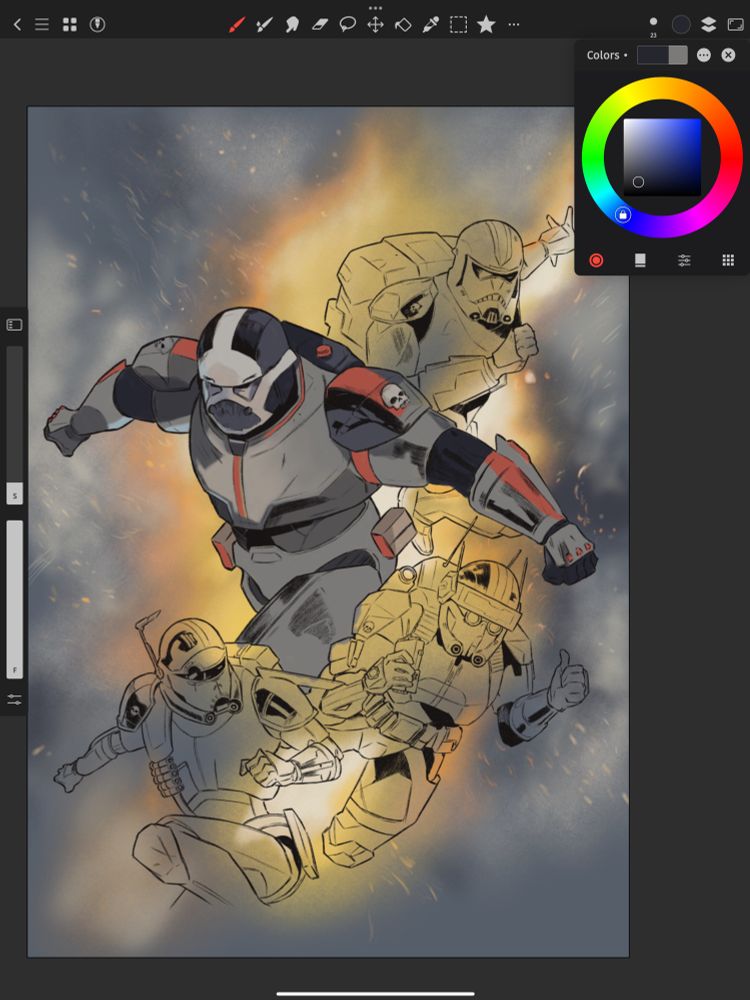Screen dimensions: 750x1000
Task: Select the Eyedropper tool
Action: pos(430,25)
